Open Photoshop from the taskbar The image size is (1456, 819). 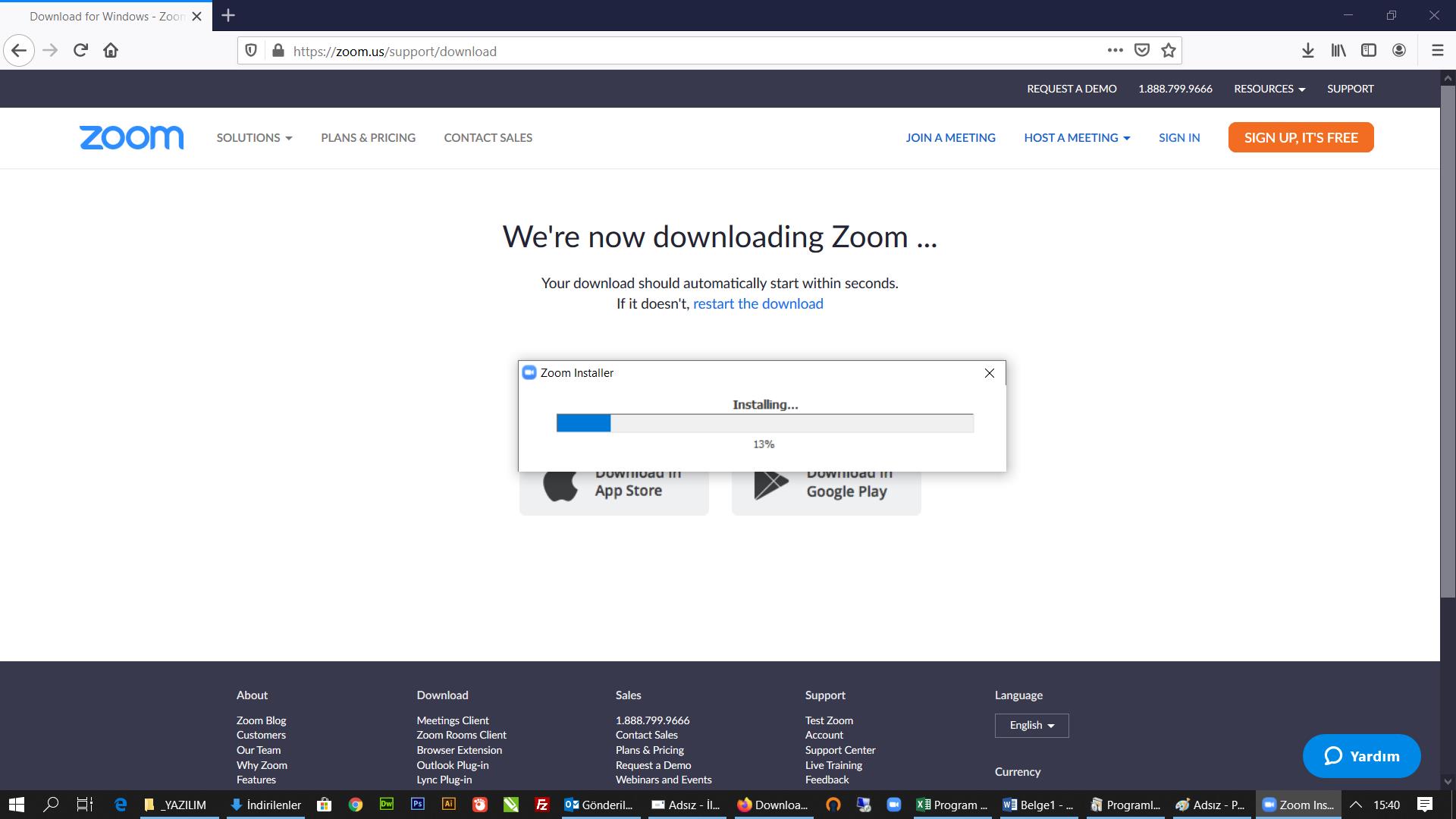coord(417,804)
